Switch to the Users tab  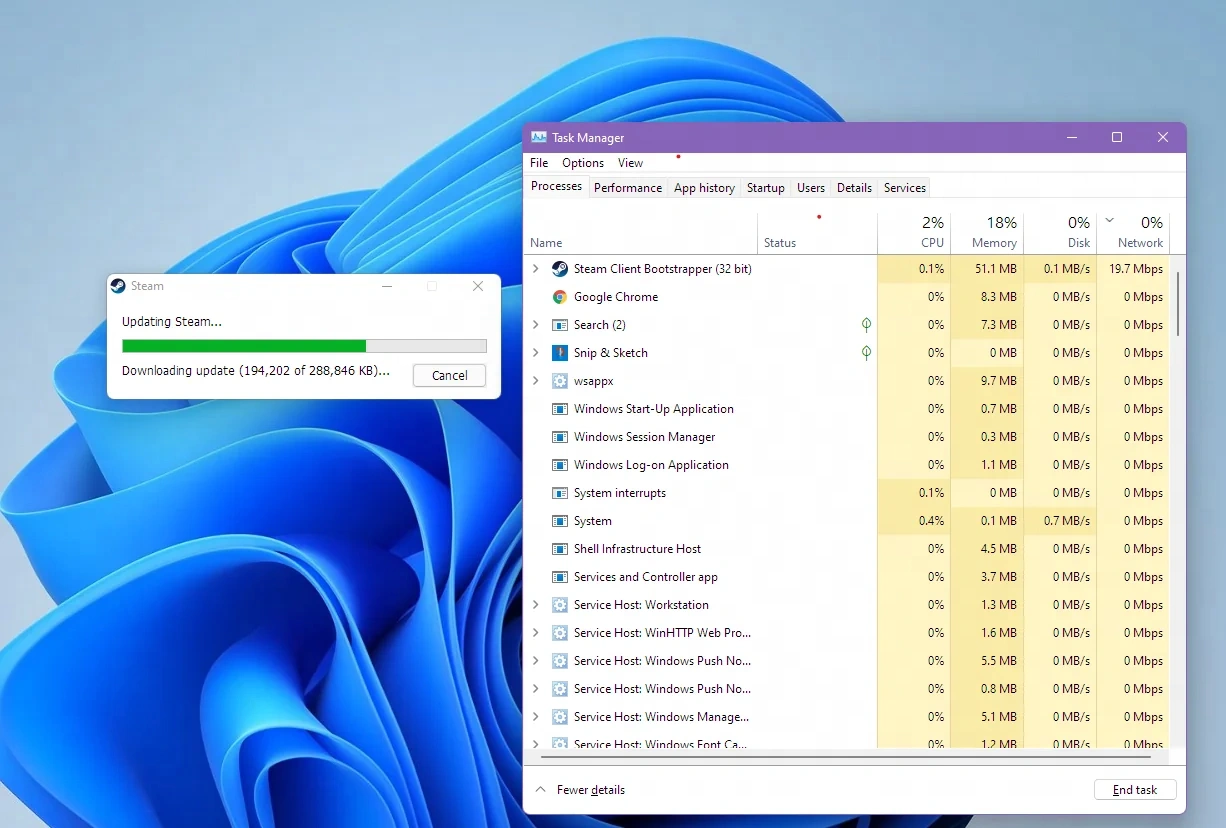pyautogui.click(x=811, y=188)
